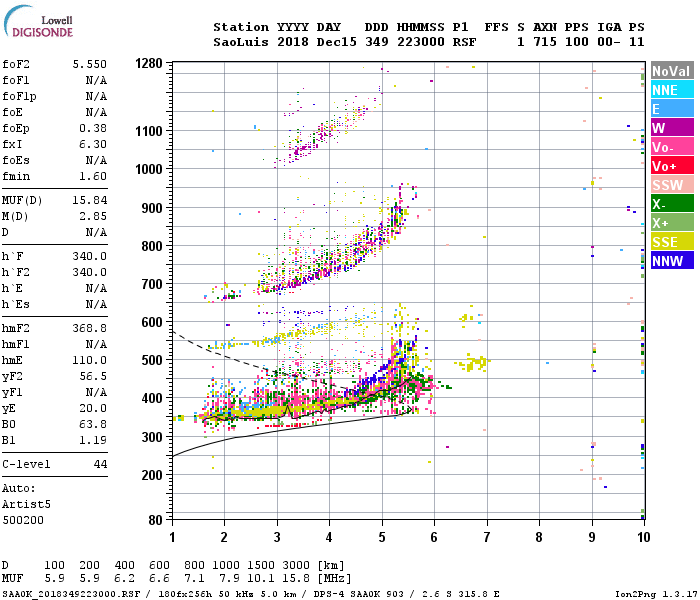Click the 600 km height axis label
The image size is (700, 600).
[152, 322]
